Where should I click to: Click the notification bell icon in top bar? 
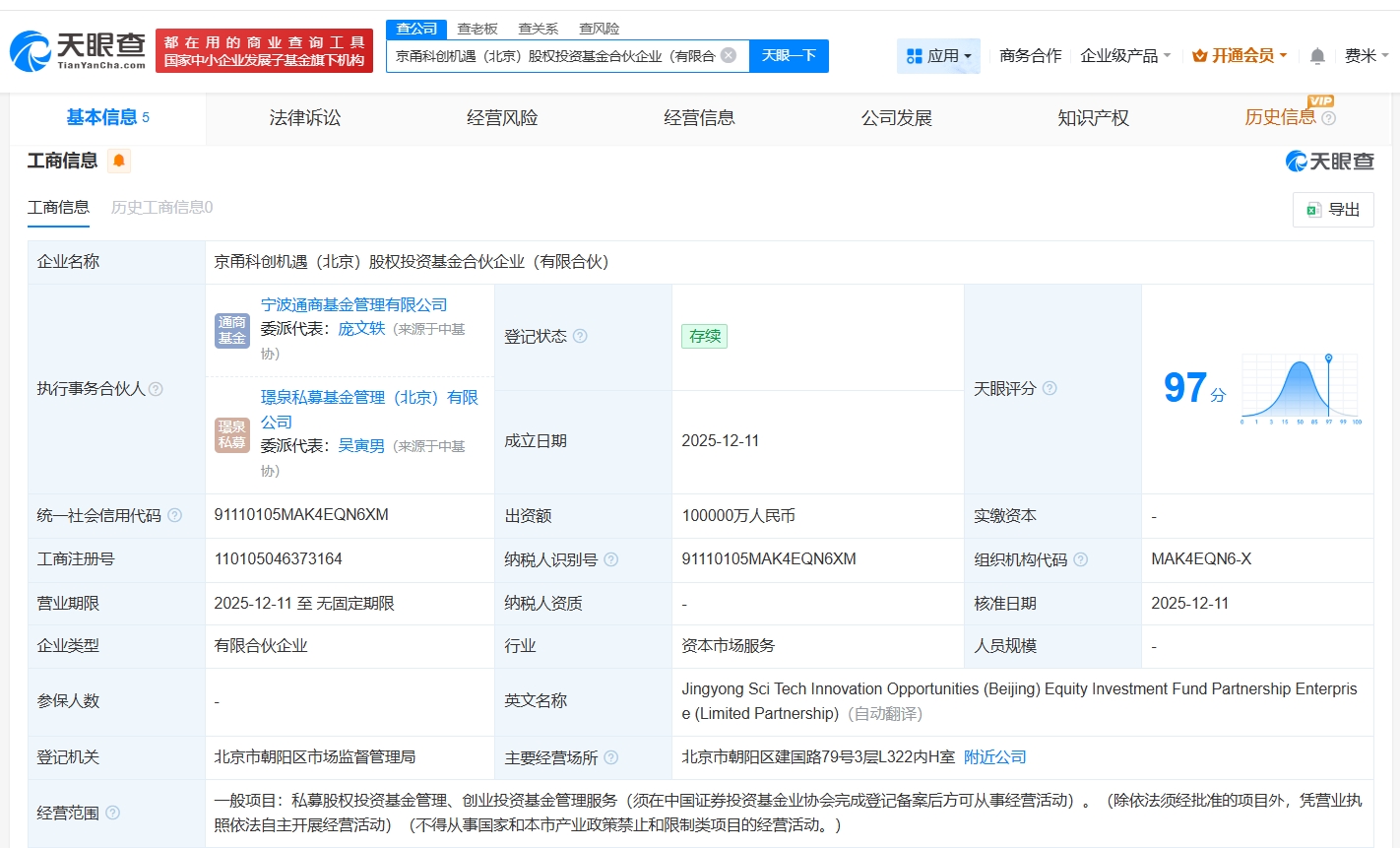pyautogui.click(x=1316, y=56)
